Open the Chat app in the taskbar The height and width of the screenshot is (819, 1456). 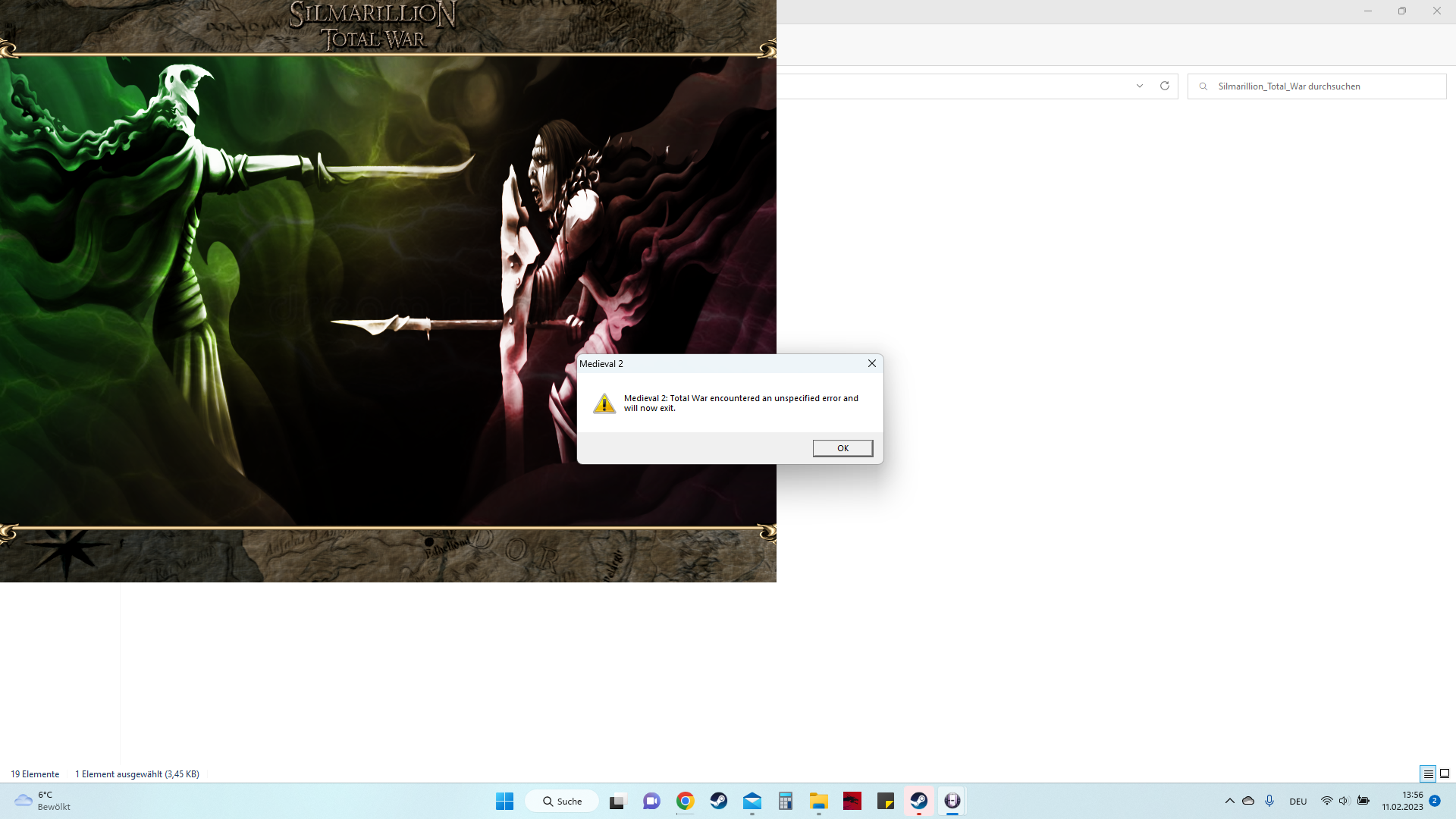click(x=651, y=801)
